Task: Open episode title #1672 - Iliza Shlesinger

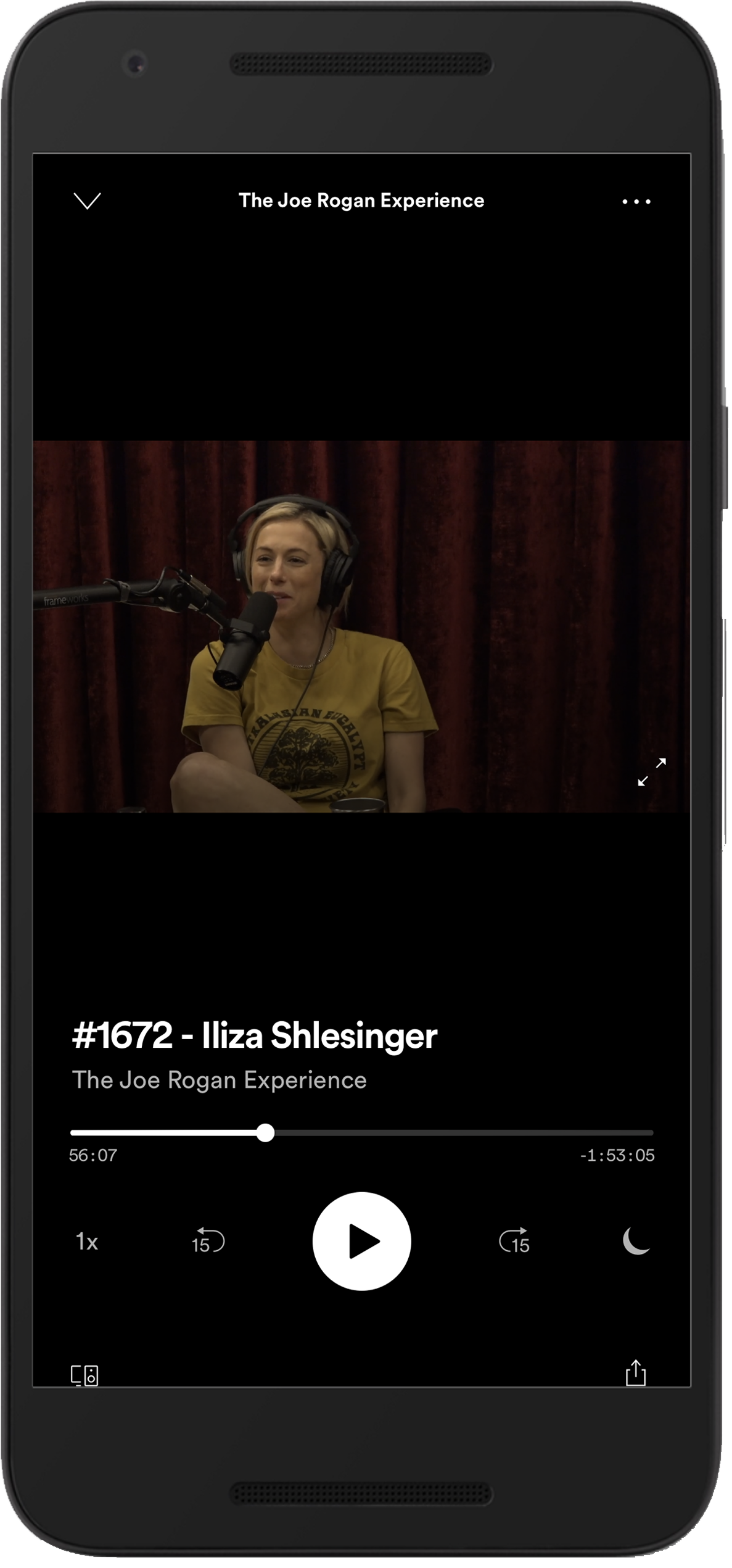Action: tap(255, 1035)
